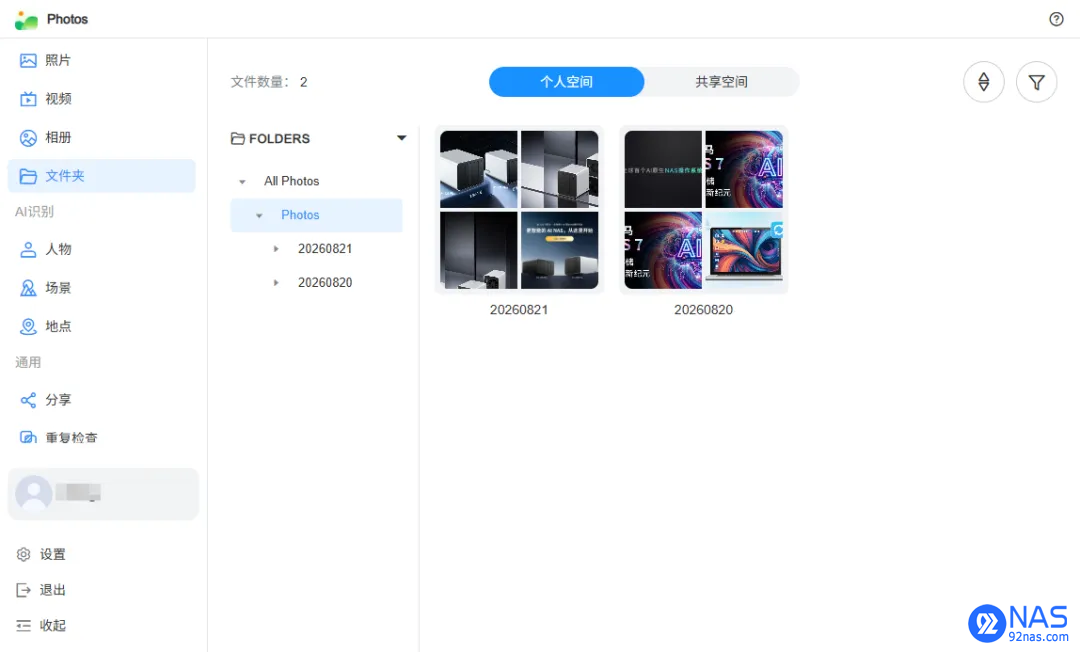The height and width of the screenshot is (652, 1080).
Task: Click the 照片 picture icon in sidebar
Action: pyautogui.click(x=28, y=61)
